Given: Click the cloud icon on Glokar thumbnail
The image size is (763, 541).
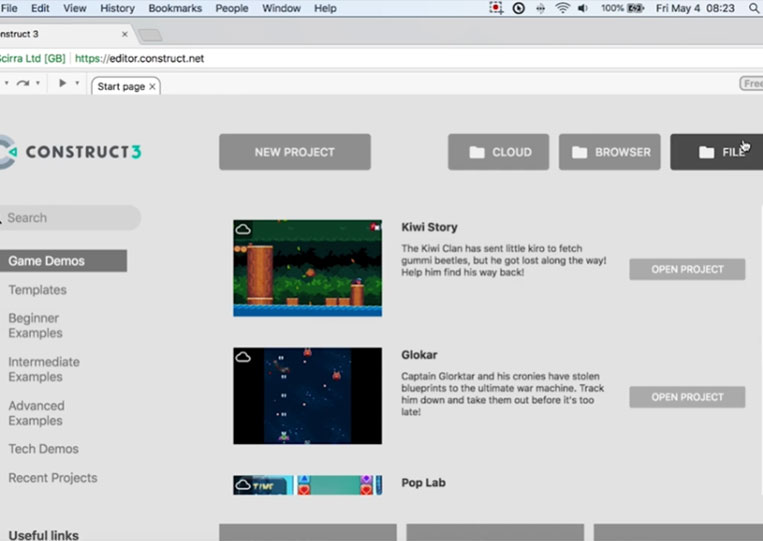Looking at the screenshot, I should point(243,357).
